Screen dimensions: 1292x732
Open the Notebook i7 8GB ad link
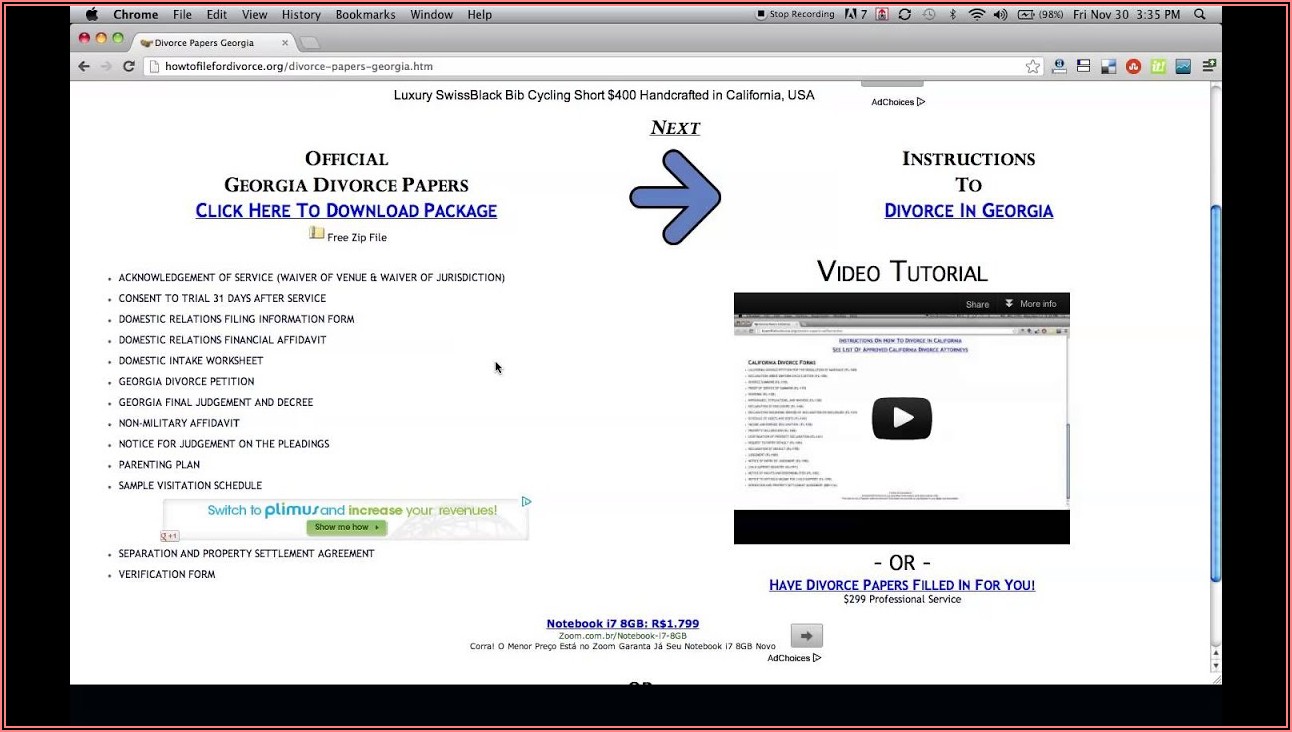click(623, 624)
